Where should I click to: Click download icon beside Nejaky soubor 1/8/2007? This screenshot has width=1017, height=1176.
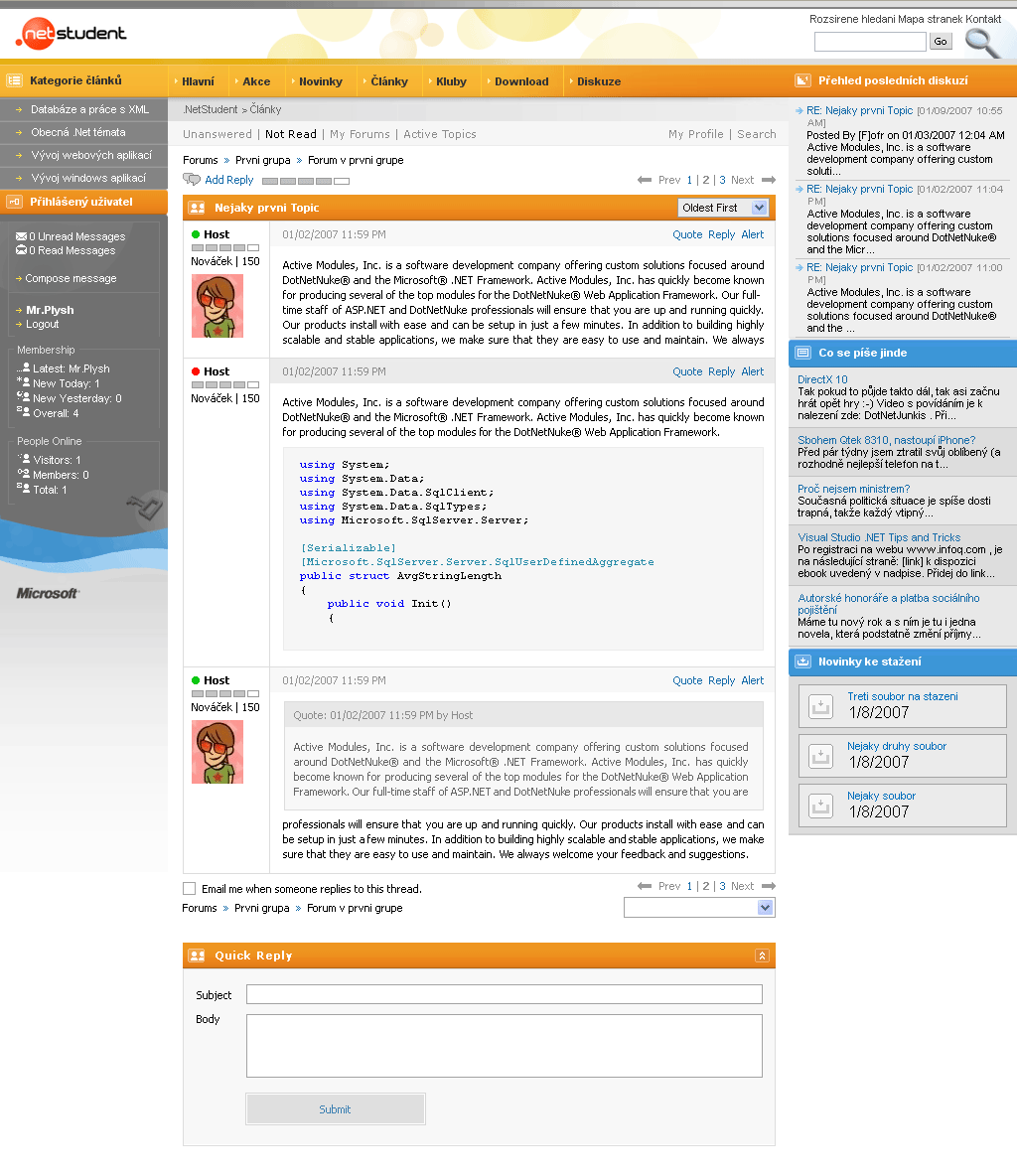click(x=821, y=806)
